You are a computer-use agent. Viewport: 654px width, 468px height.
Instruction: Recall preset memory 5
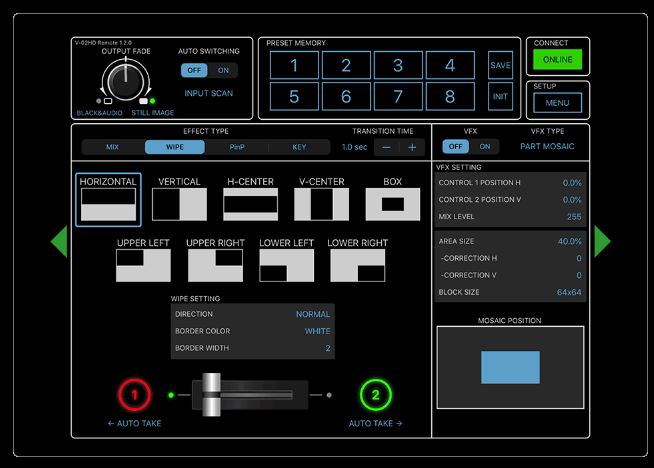tap(294, 96)
